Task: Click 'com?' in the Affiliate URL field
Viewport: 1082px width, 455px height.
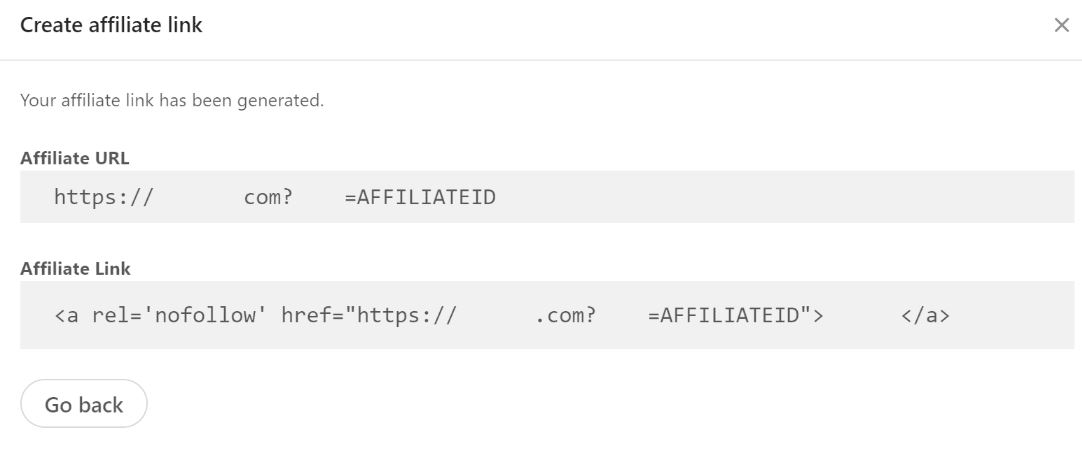Action: (268, 198)
